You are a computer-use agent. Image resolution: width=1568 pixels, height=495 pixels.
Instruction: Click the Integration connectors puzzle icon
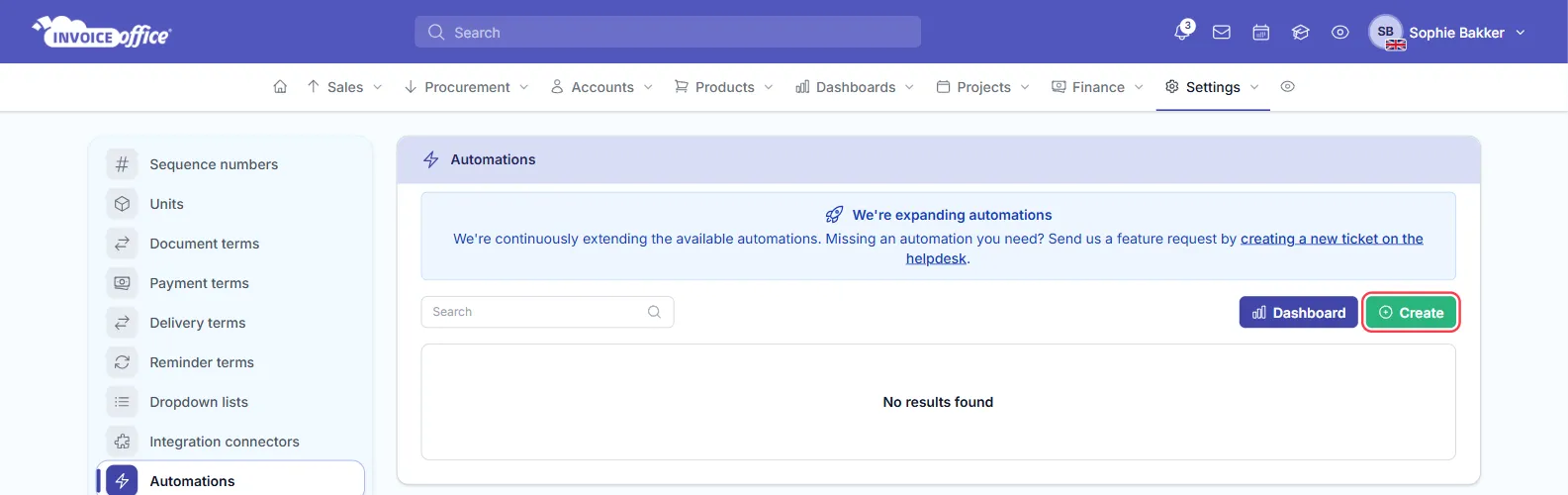(122, 442)
